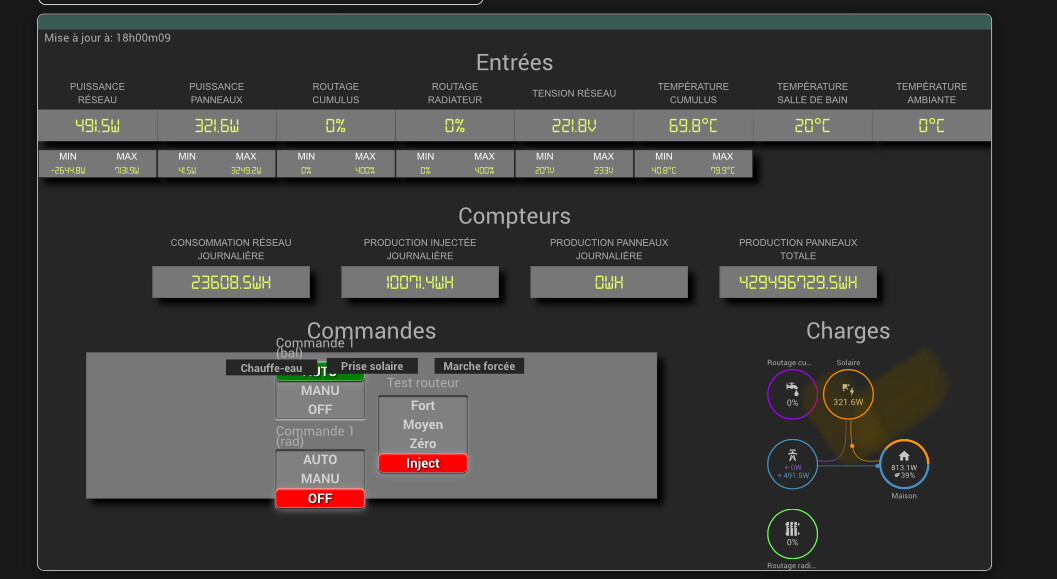
Task: Switch to the Chauffe-eau tab
Action: tap(271, 368)
